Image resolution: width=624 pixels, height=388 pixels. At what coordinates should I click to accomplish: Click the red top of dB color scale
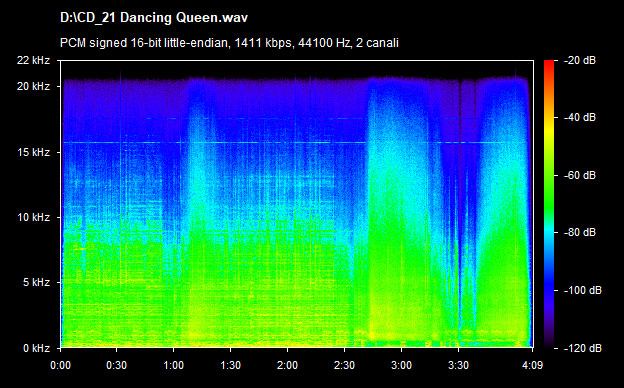[549, 64]
